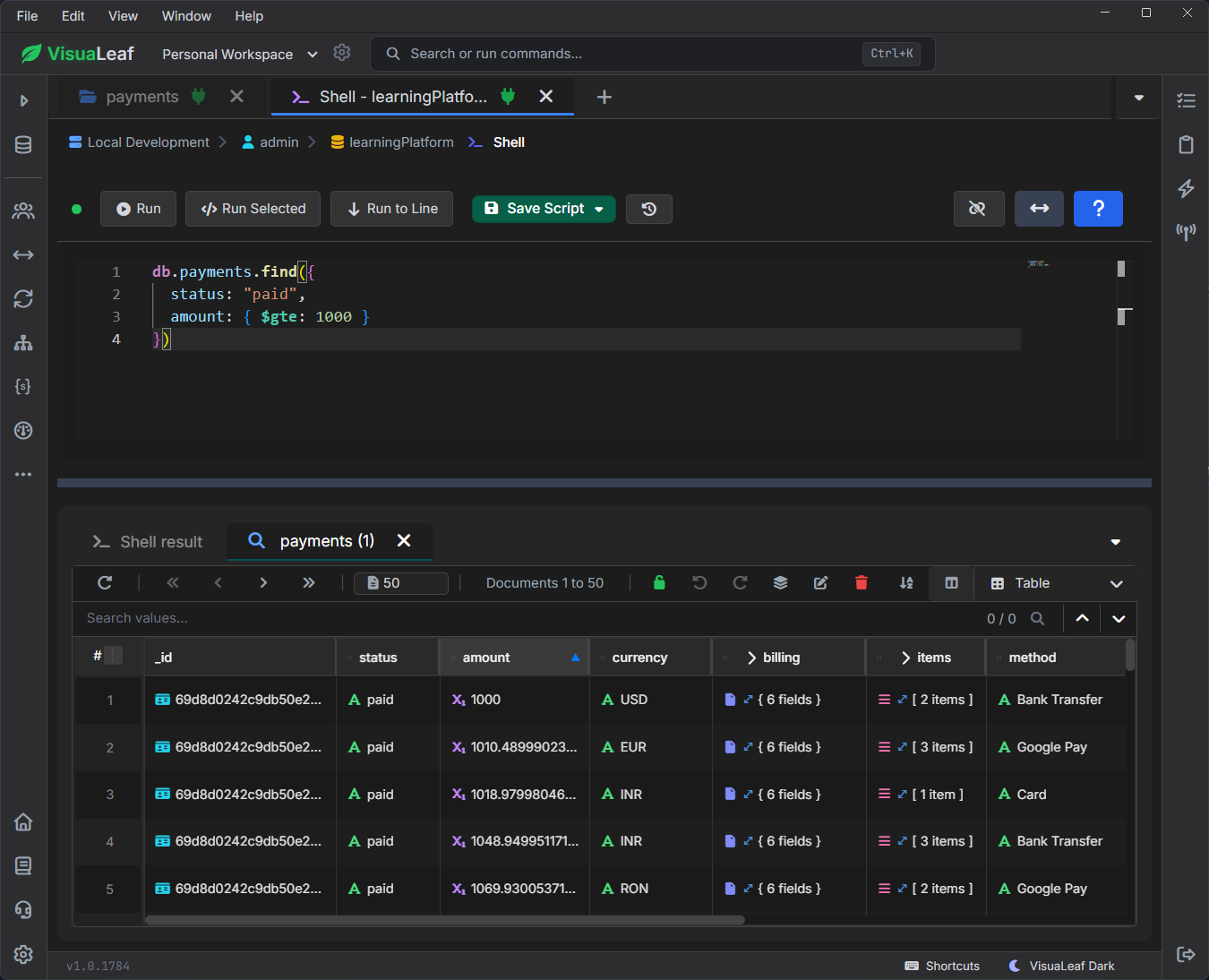Image resolution: width=1209 pixels, height=980 pixels.
Task: Expand the items column
Action: 905,658
